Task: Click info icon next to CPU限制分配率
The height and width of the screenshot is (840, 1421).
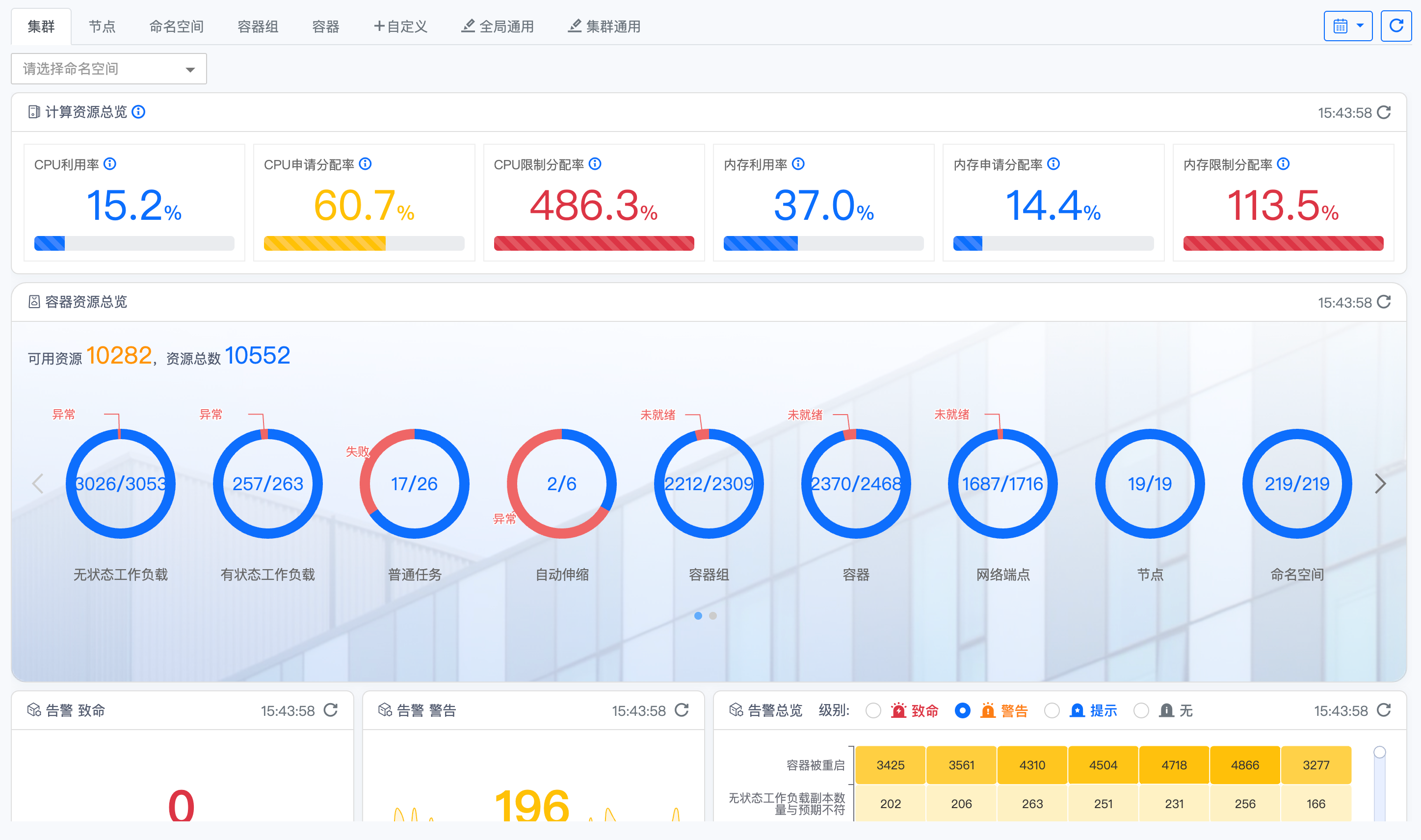Action: [x=595, y=163]
